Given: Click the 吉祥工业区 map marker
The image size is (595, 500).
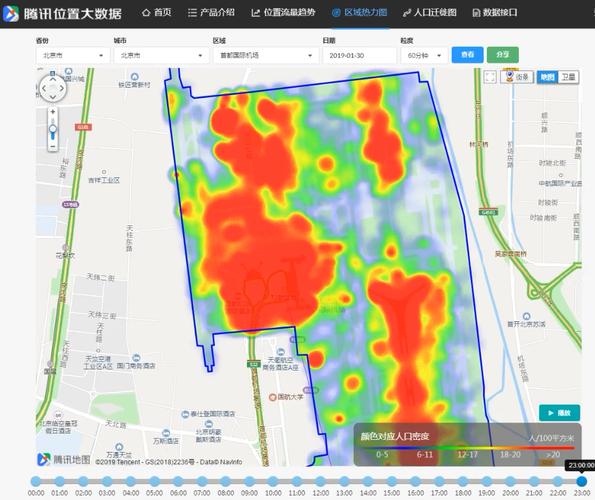Looking at the screenshot, I should click(x=104, y=172).
